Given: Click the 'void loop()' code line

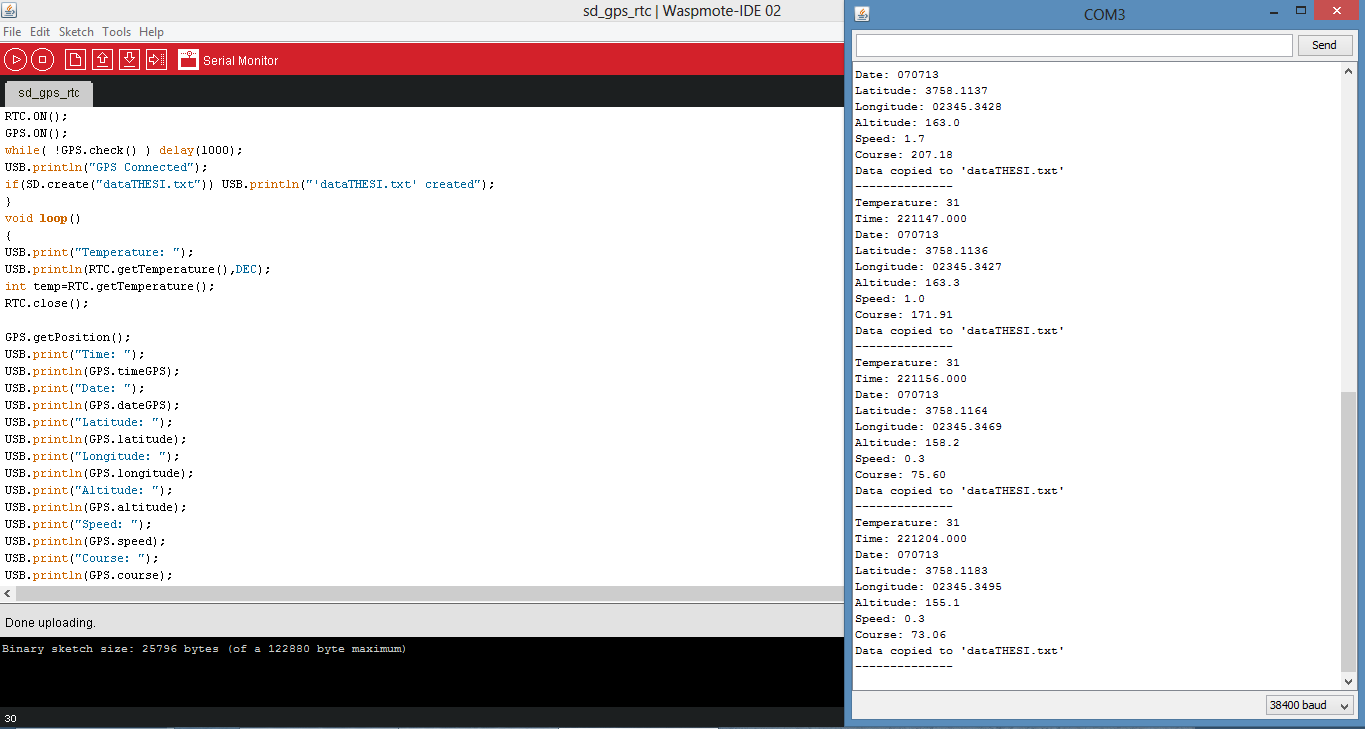Looking at the screenshot, I should (42, 218).
